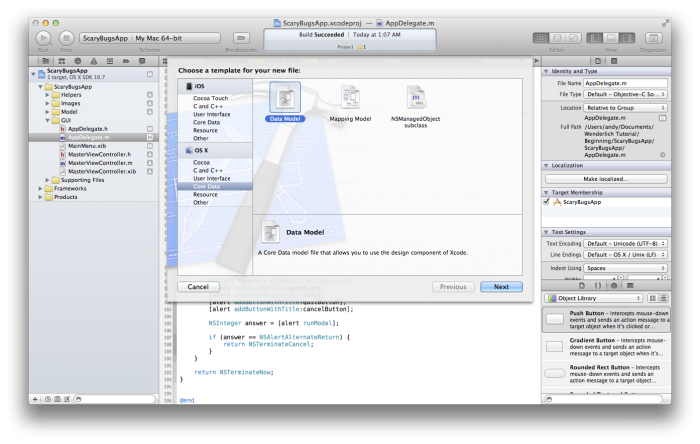Choose the NSManagedObject subclass template

pyautogui.click(x=416, y=97)
